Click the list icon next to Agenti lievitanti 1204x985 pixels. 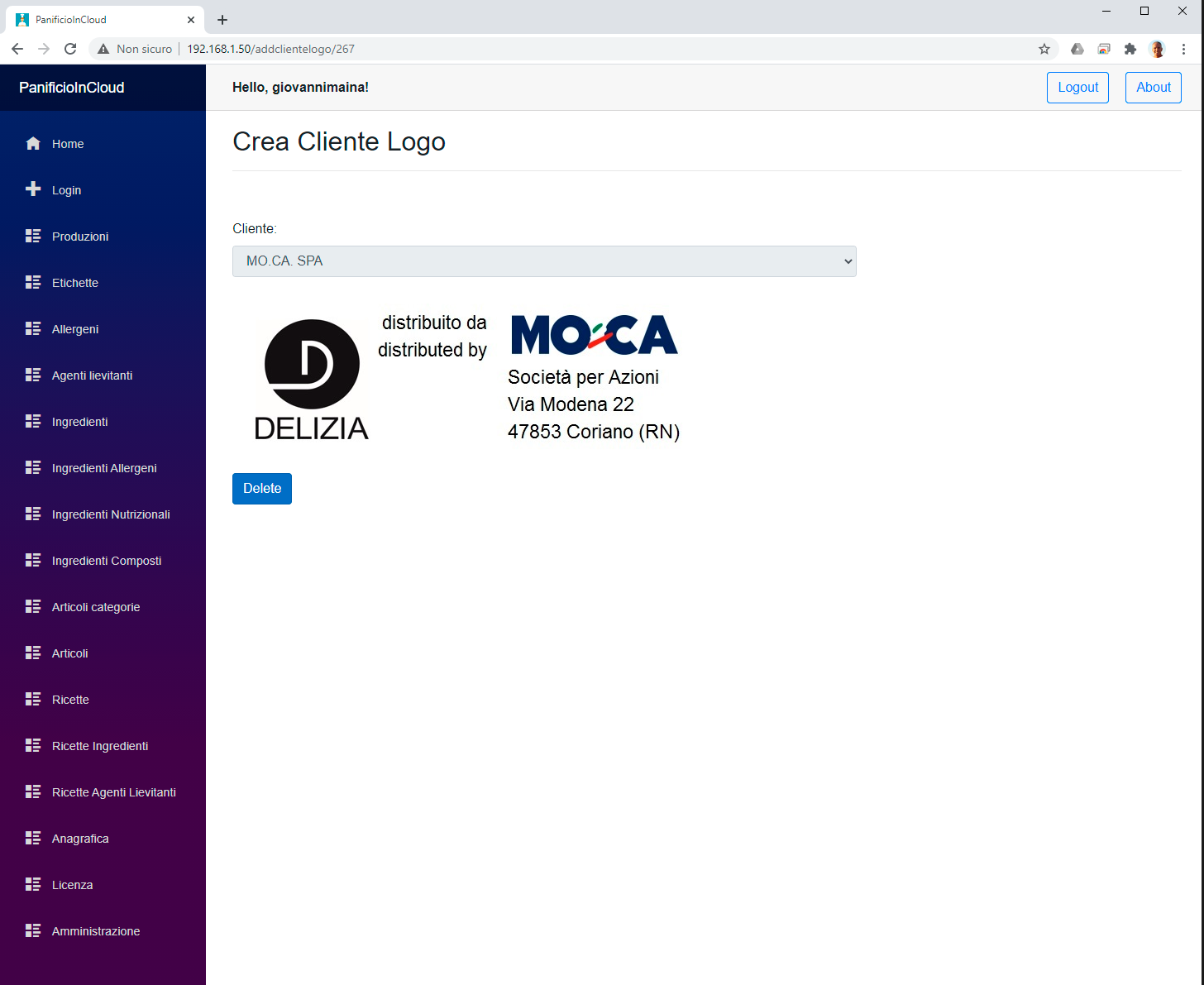point(33,375)
